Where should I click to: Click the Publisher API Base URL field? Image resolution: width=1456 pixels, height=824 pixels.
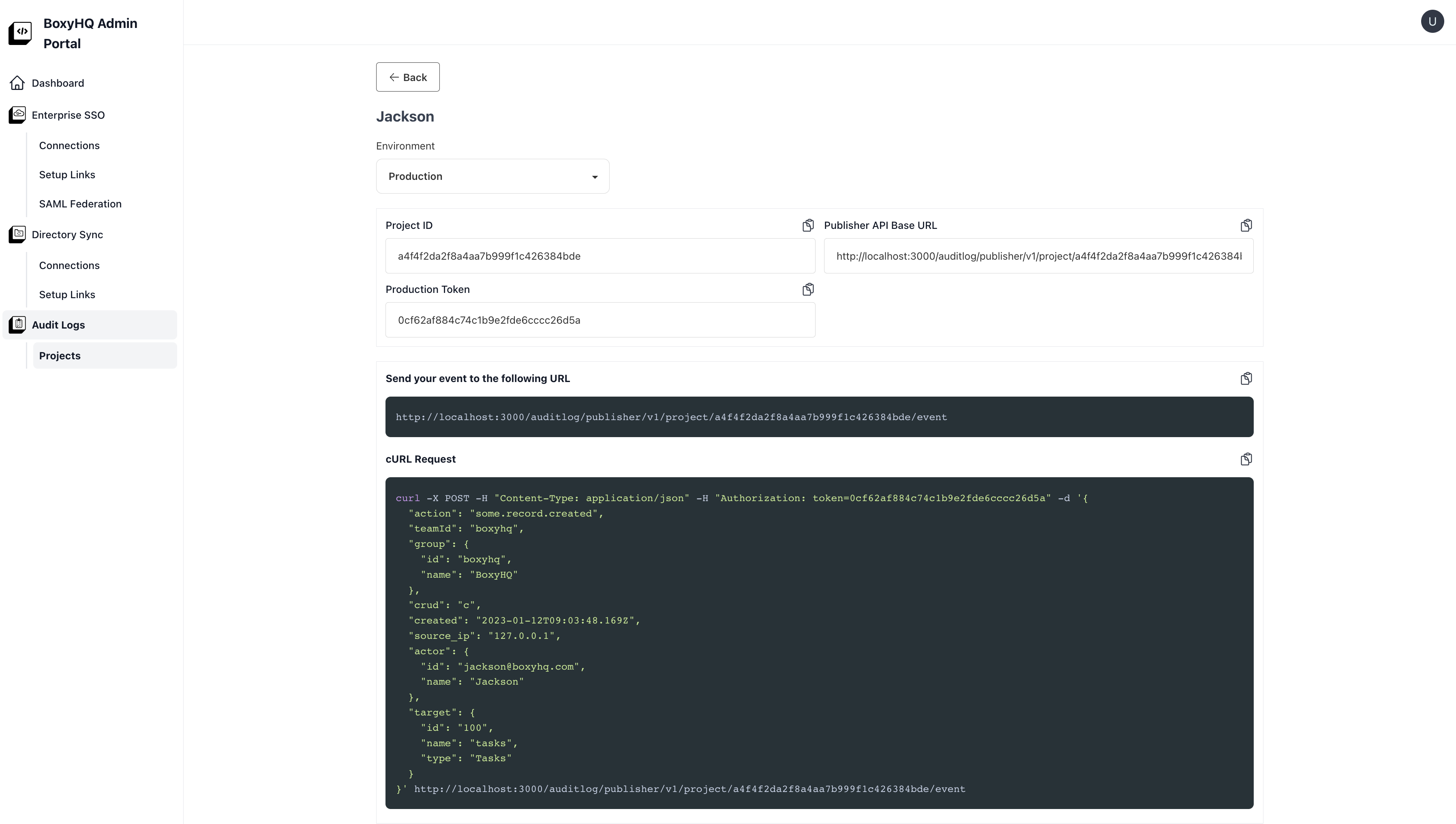point(1038,256)
